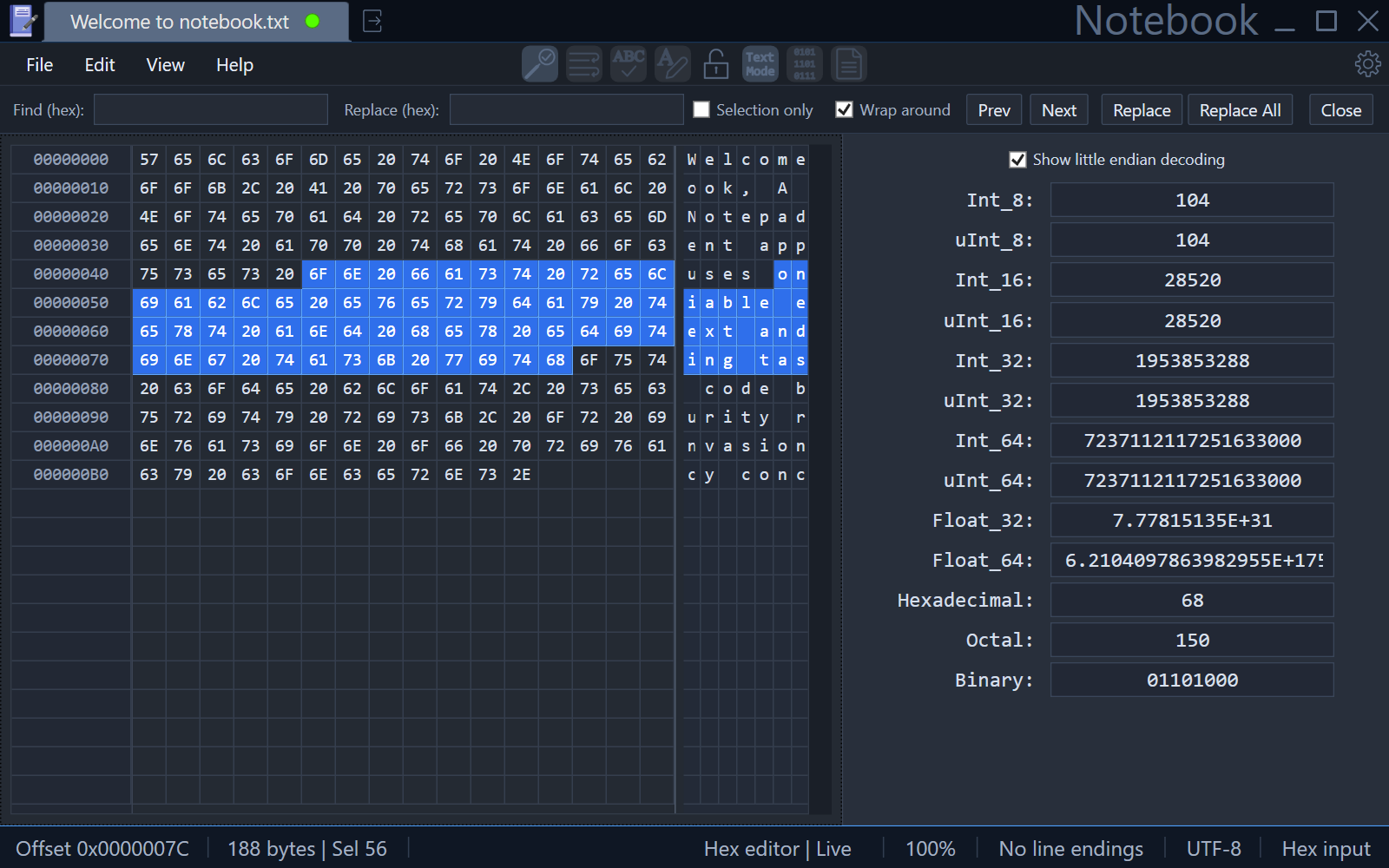Disable Show little endian decoding
Screen dimensions: 1389x868
(x=1017, y=160)
